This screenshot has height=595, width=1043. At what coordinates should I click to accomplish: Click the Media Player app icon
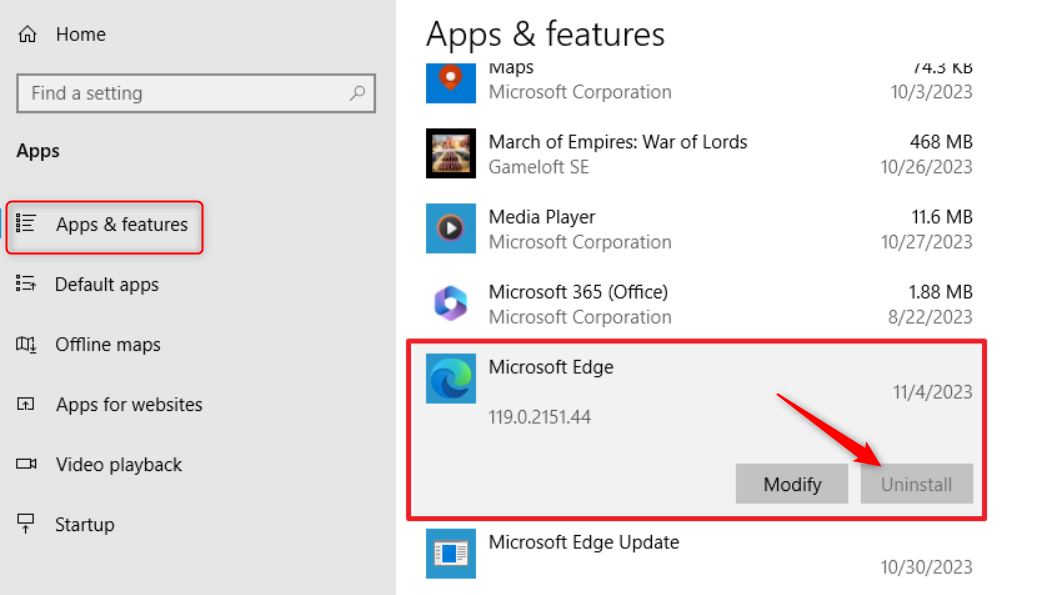(x=451, y=229)
